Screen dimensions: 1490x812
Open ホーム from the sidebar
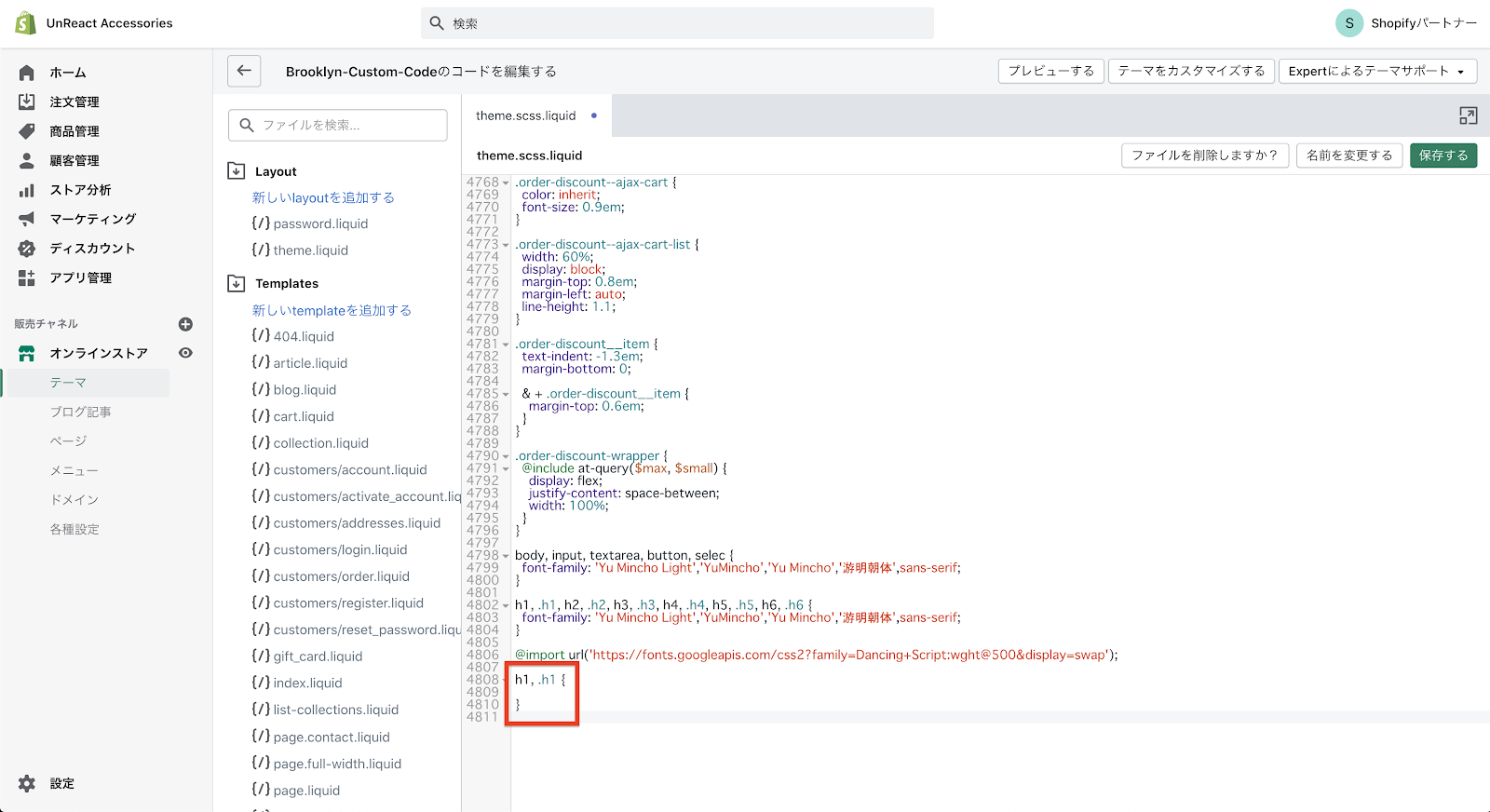tap(67, 73)
